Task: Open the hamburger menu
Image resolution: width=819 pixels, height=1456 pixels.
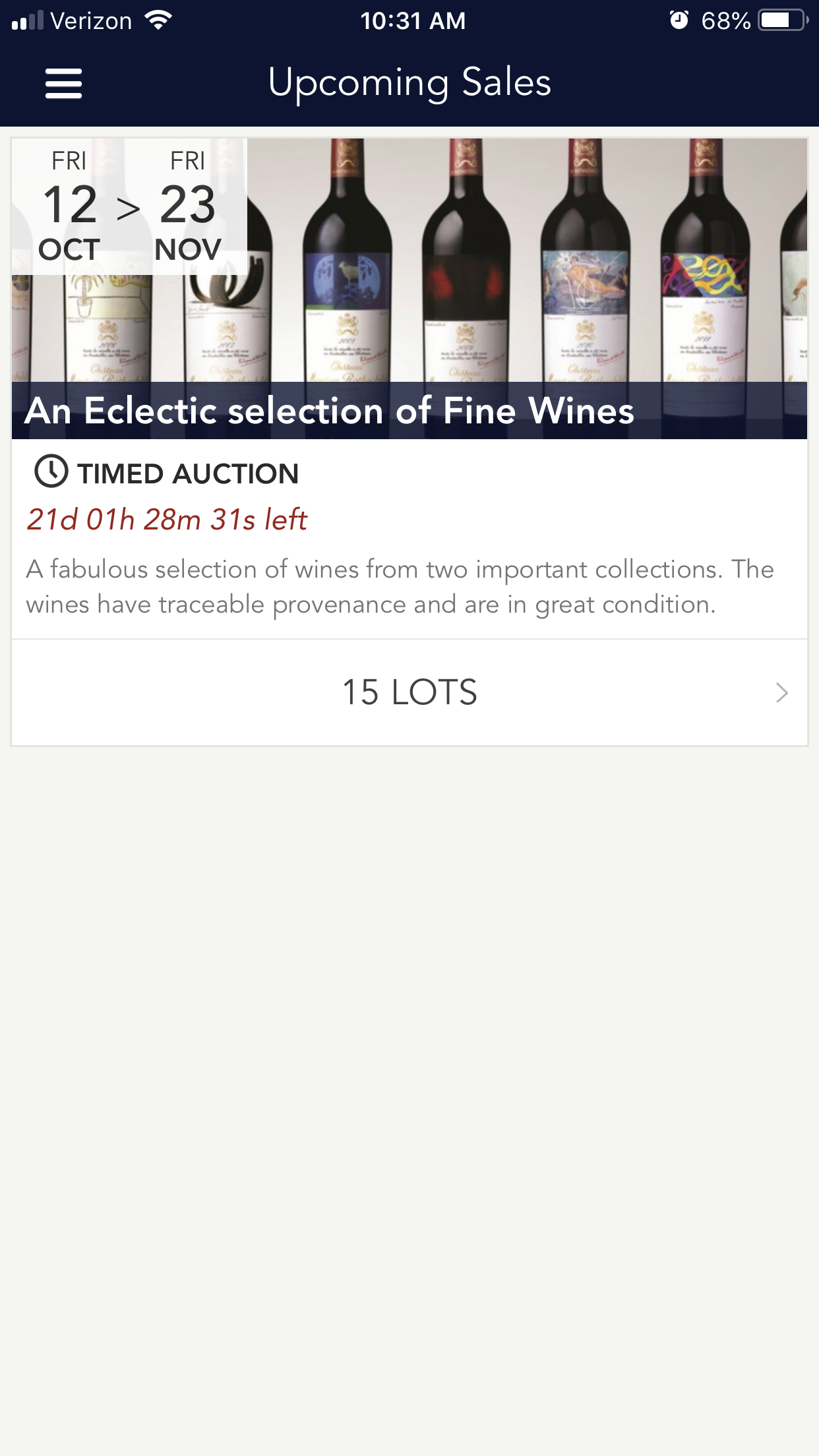Action: 63,84
